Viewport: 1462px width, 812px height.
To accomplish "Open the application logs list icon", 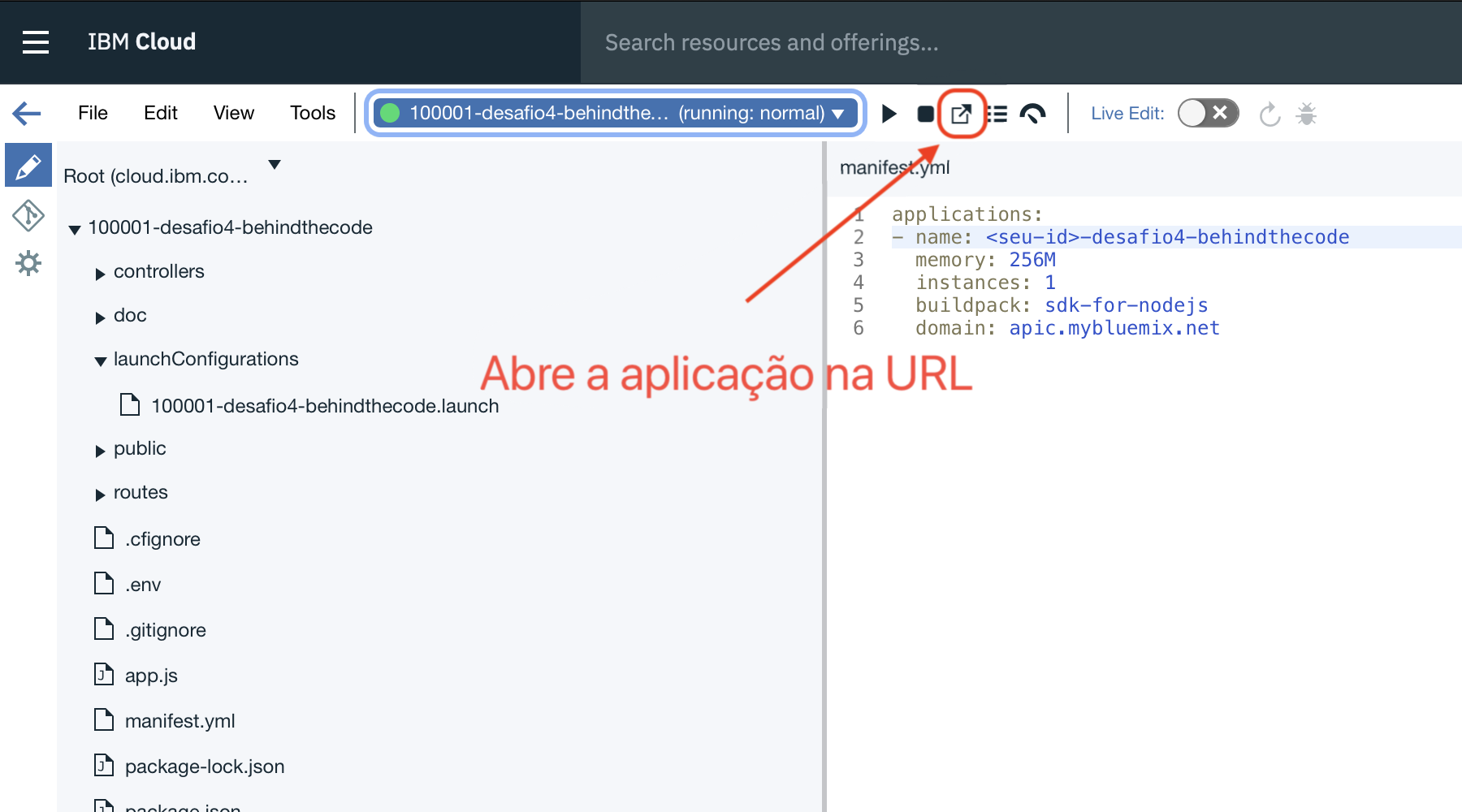I will [x=997, y=114].
